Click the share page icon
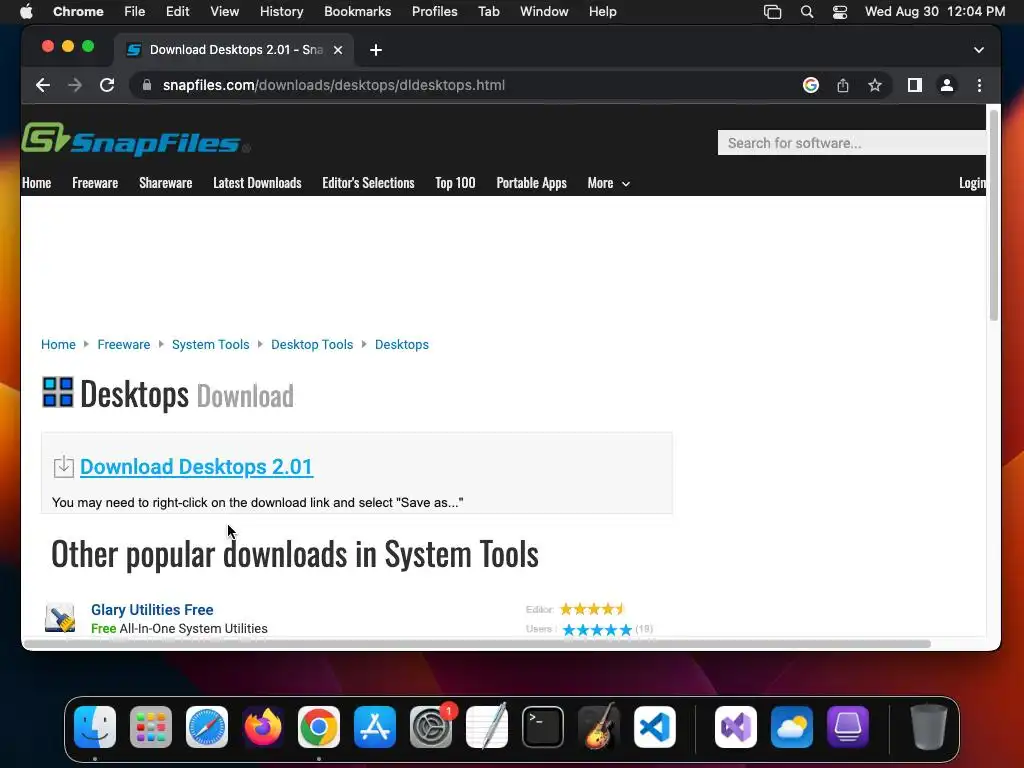 843,85
